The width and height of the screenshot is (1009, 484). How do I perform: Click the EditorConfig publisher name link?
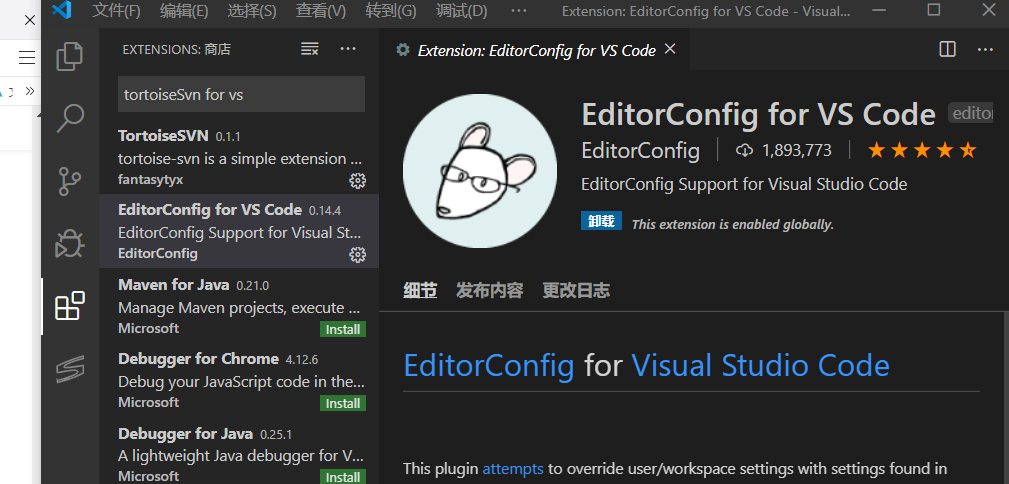pyautogui.click(x=640, y=151)
